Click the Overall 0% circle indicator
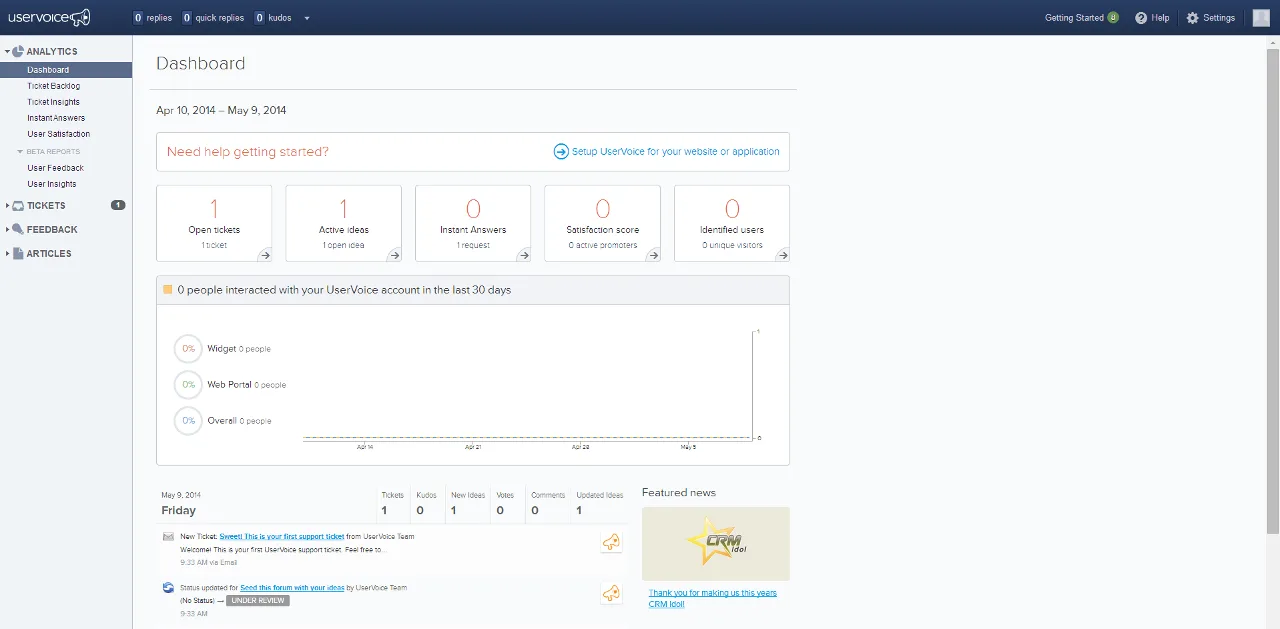This screenshot has height=629, width=1280. tap(188, 421)
